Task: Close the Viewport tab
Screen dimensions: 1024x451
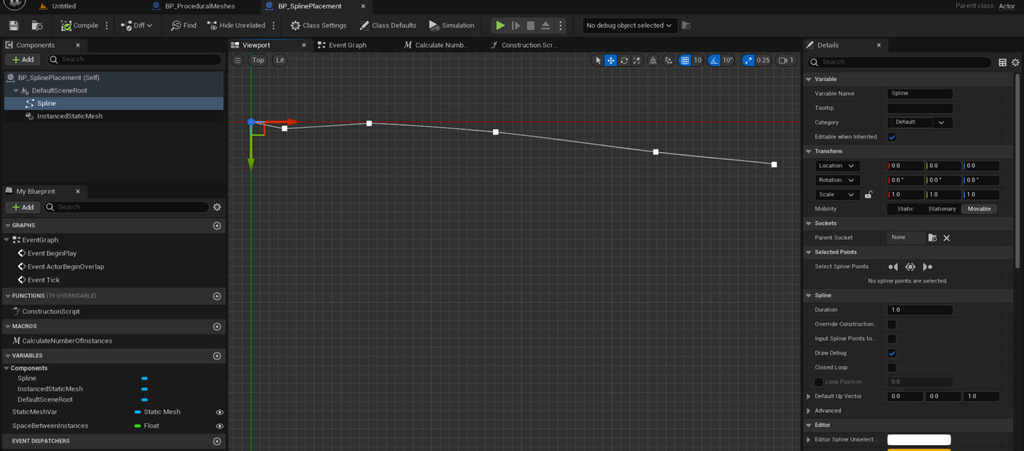Action: point(304,45)
